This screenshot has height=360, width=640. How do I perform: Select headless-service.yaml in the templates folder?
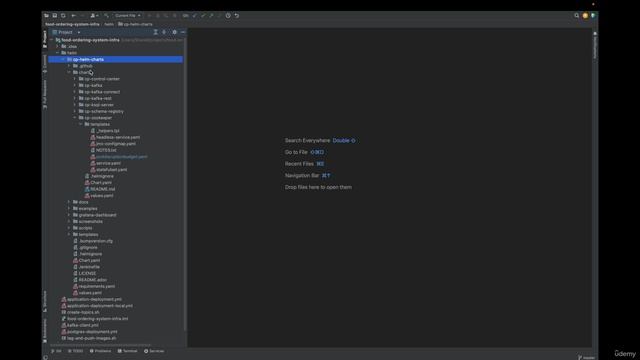pos(118,137)
